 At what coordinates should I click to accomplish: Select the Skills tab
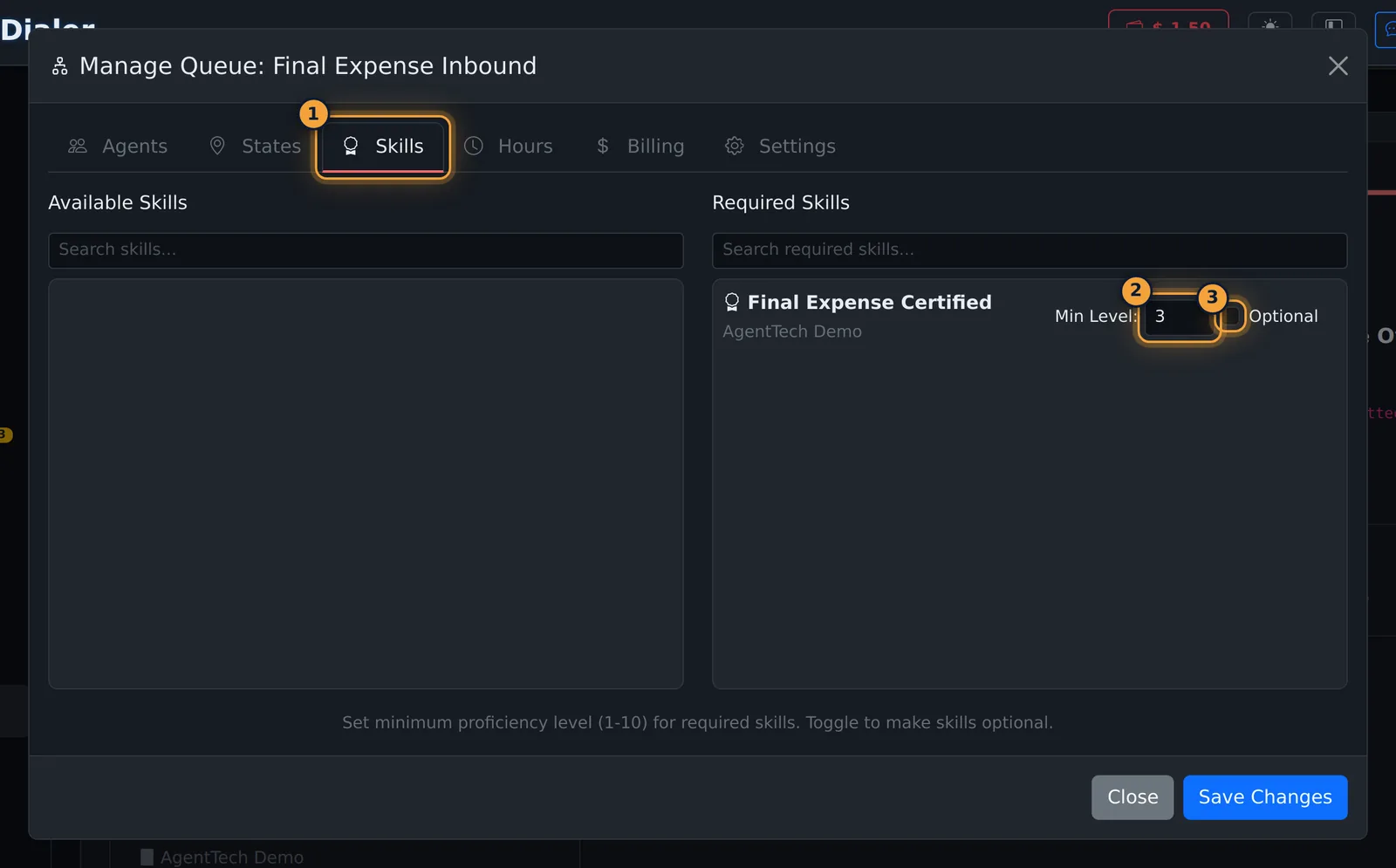click(x=383, y=147)
